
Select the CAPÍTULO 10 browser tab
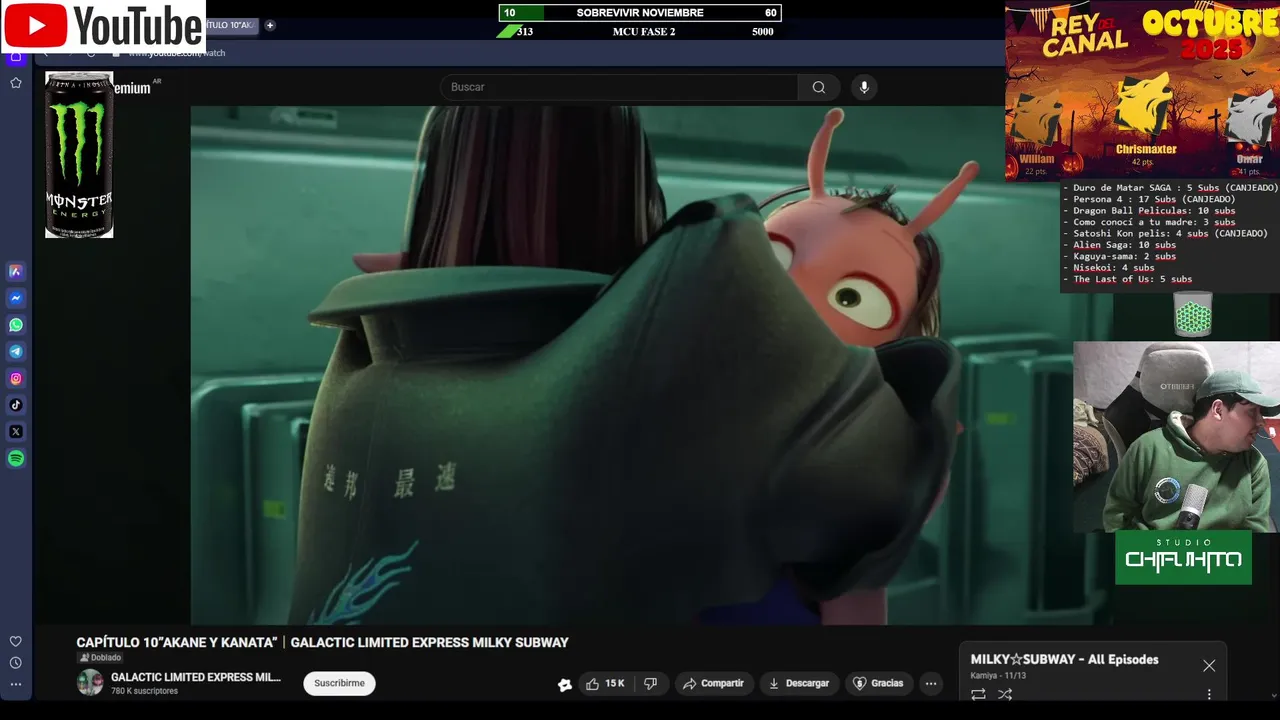click(x=231, y=25)
